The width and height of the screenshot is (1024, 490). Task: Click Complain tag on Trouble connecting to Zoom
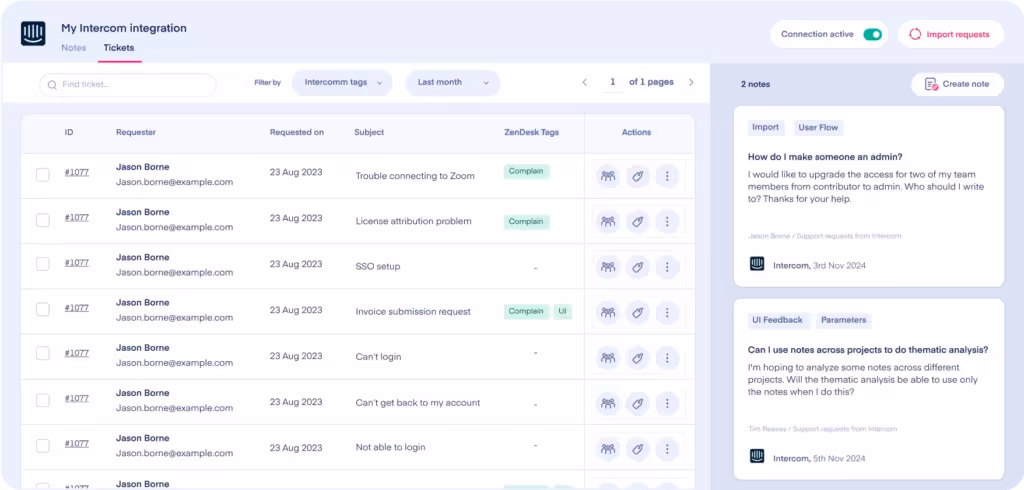(526, 172)
